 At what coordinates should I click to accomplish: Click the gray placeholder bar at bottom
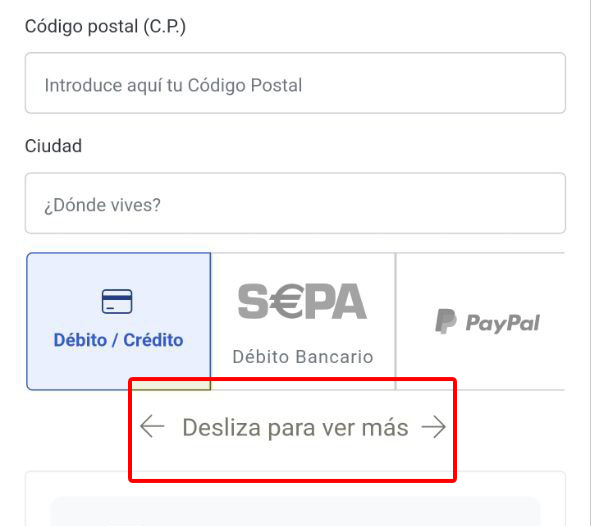pyautogui.click(x=295, y=512)
